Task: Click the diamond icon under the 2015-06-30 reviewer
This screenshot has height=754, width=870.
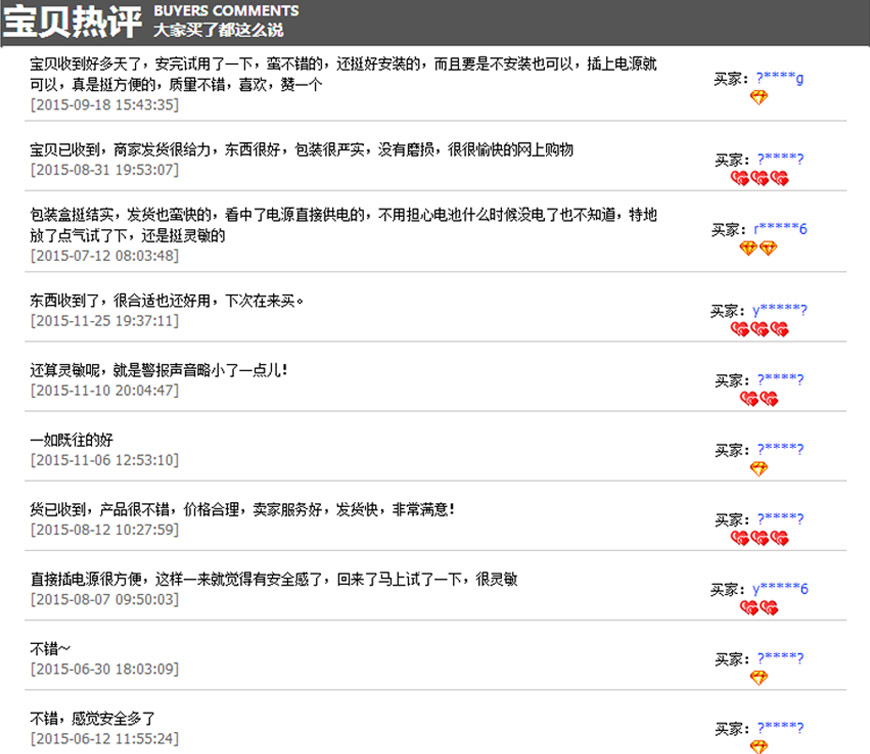Action: (761, 678)
